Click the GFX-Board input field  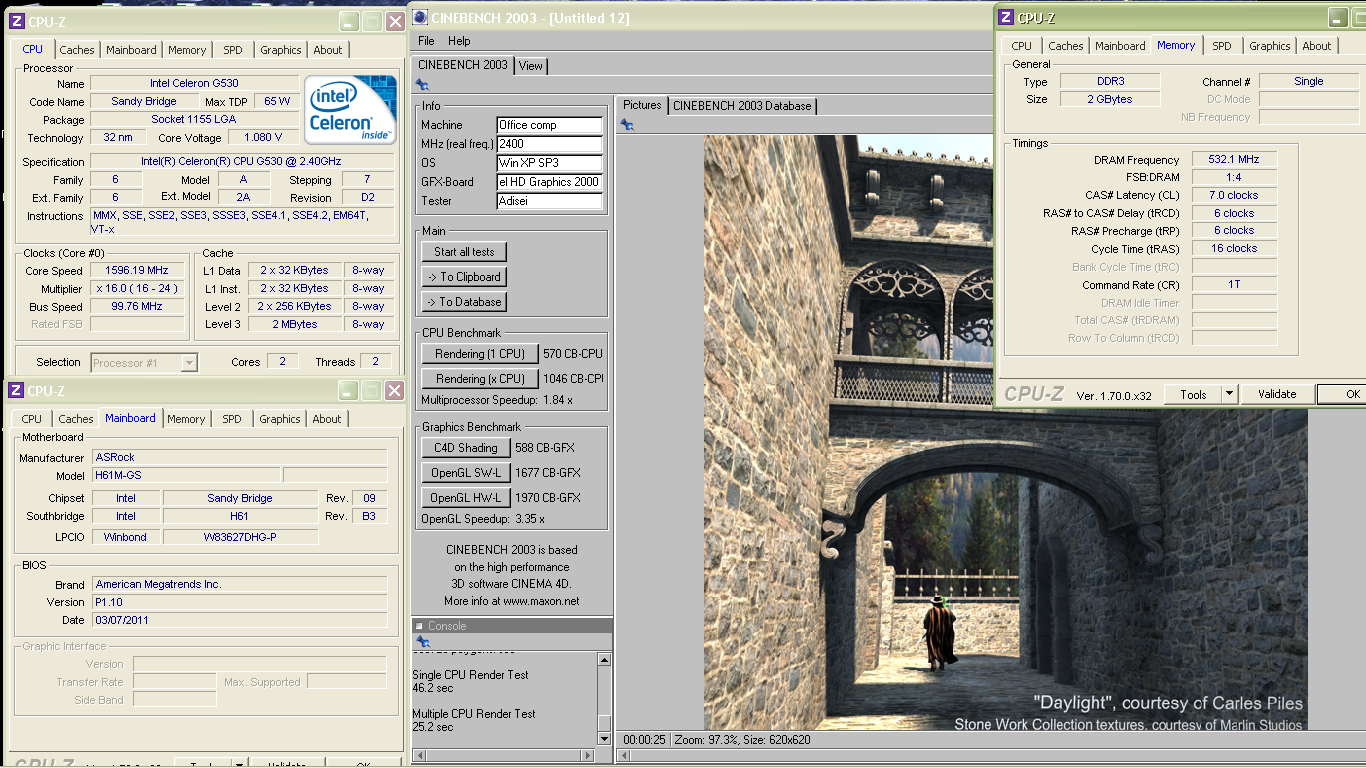[550, 182]
